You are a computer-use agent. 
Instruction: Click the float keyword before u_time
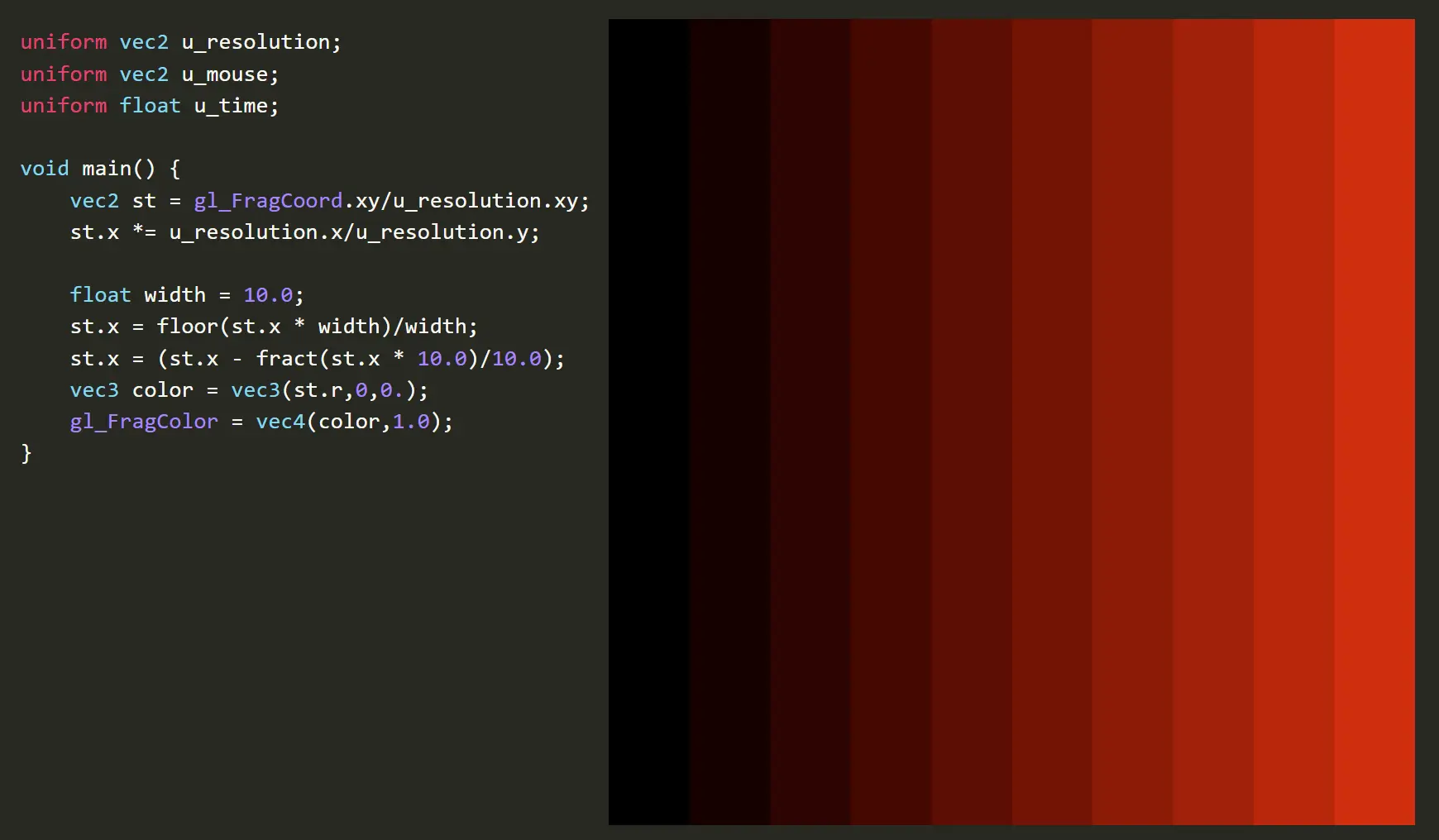150,106
